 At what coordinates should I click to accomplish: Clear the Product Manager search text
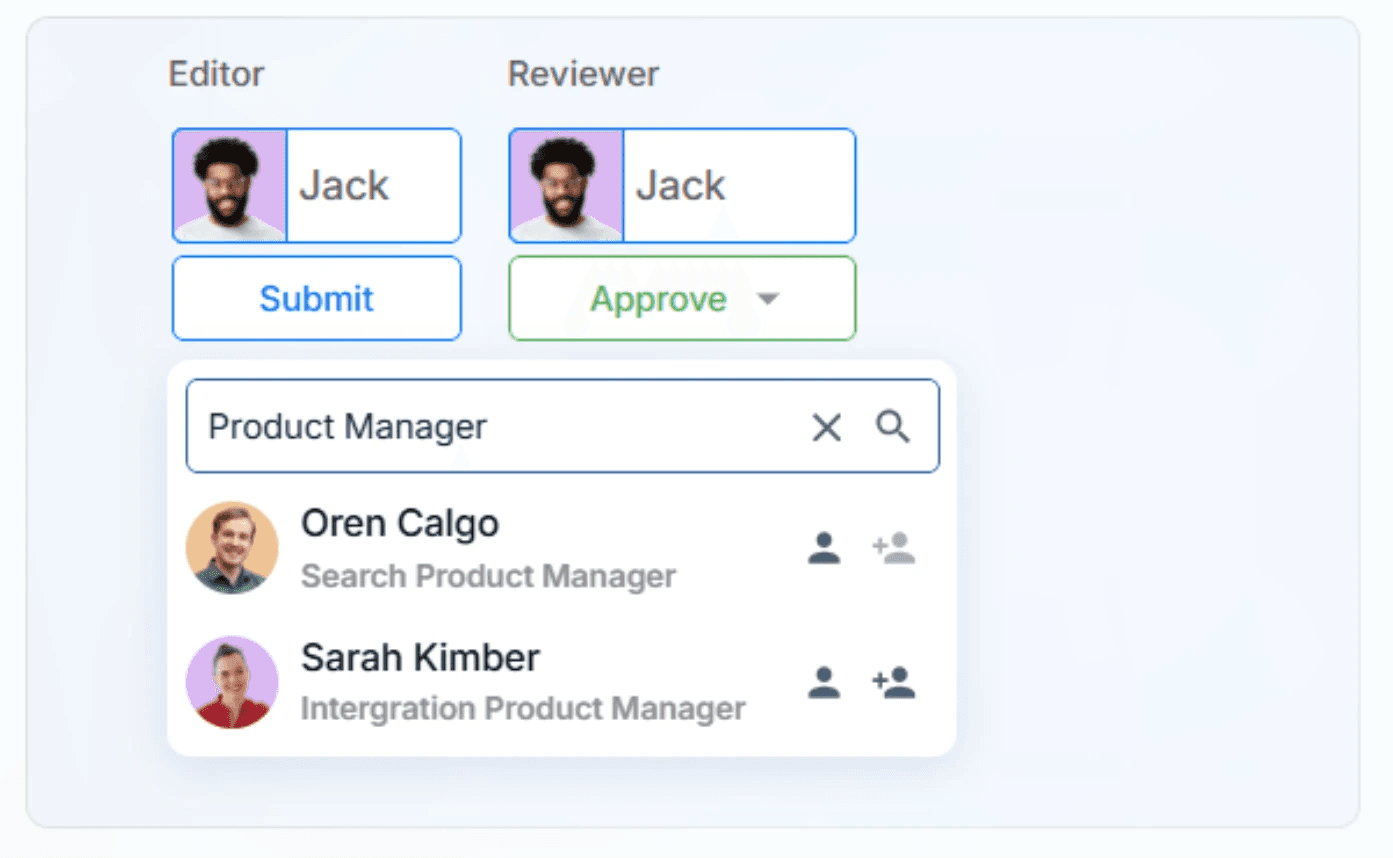826,428
